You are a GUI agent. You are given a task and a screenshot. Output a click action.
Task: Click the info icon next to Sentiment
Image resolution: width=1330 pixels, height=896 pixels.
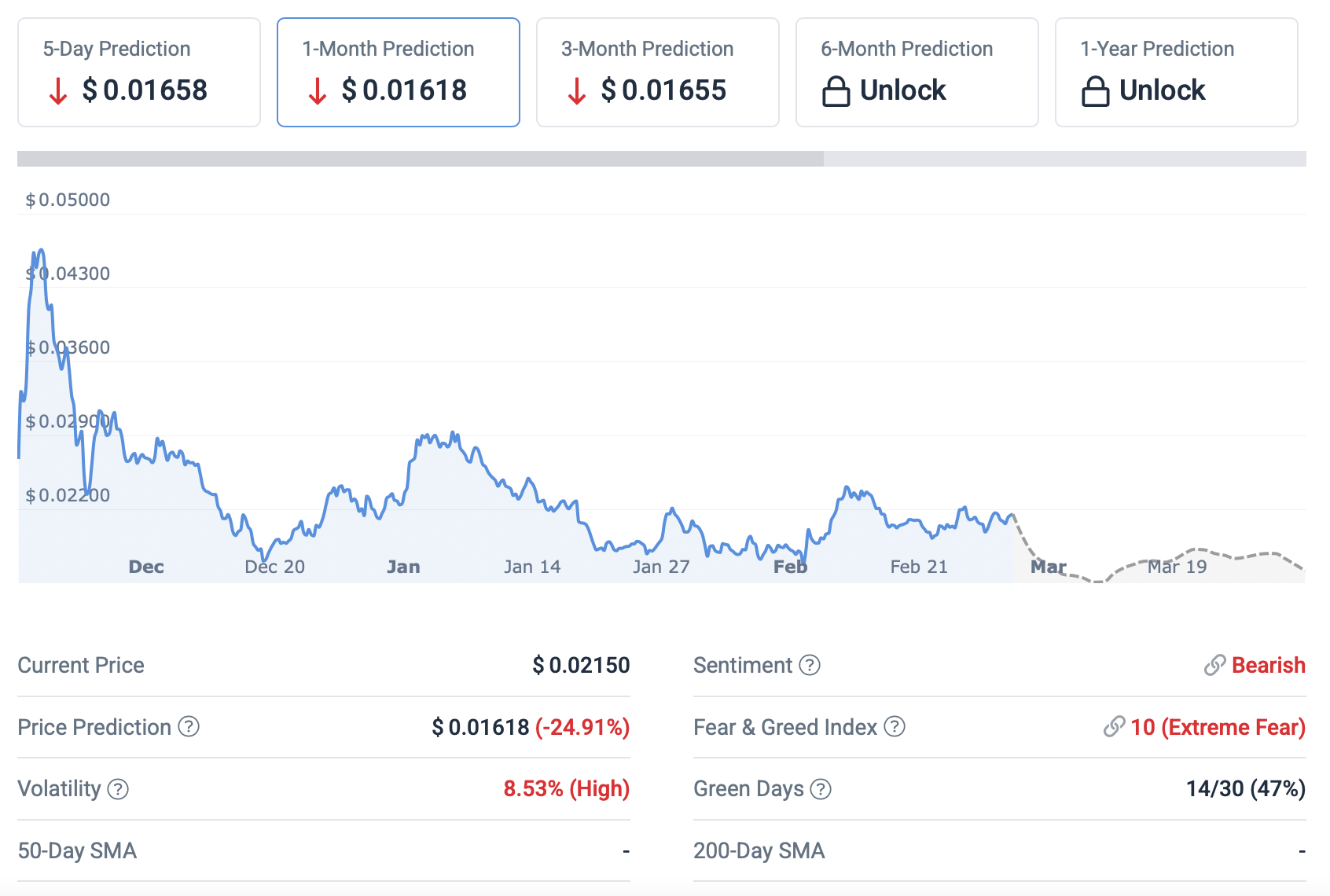pos(810,665)
